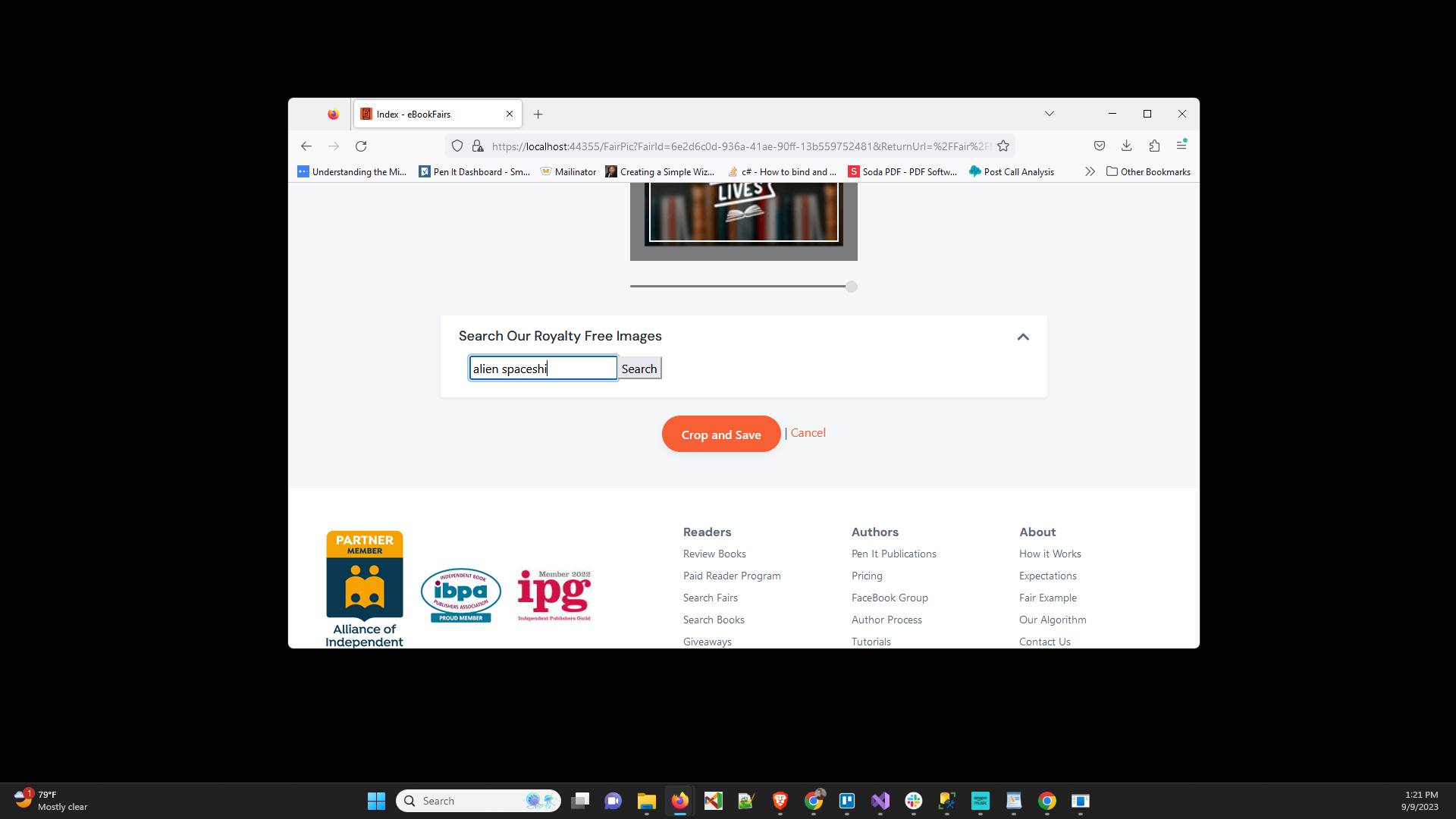Open the tab list dropdown arrow

(1050, 114)
